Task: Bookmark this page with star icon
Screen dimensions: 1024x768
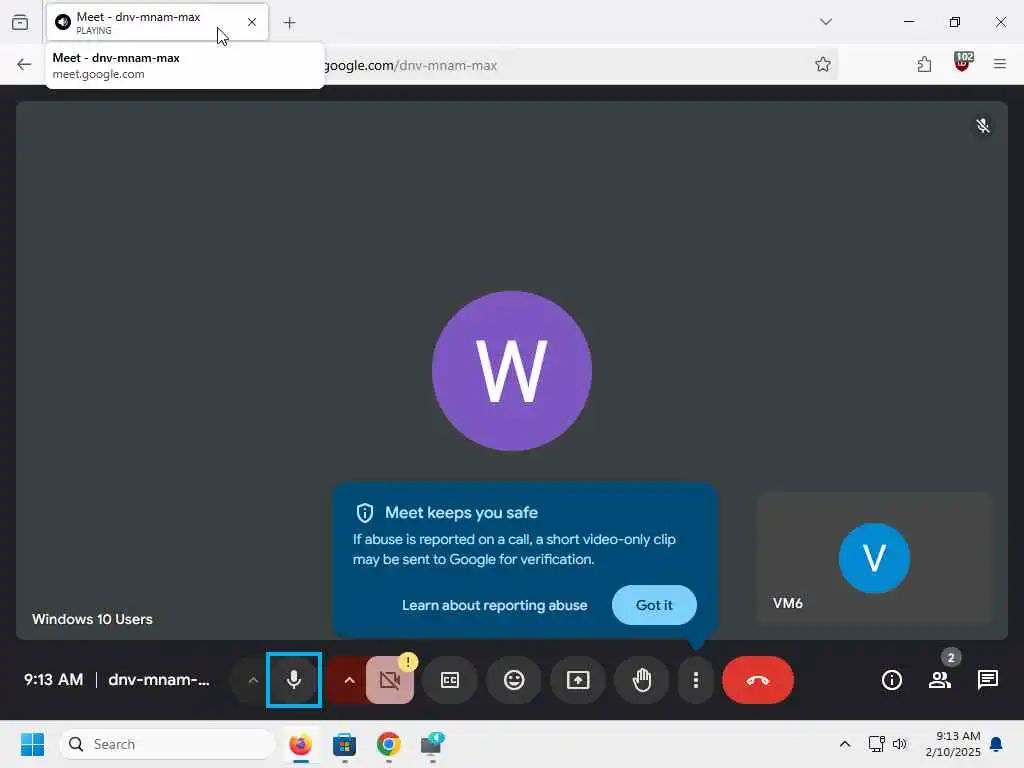Action: point(823,64)
